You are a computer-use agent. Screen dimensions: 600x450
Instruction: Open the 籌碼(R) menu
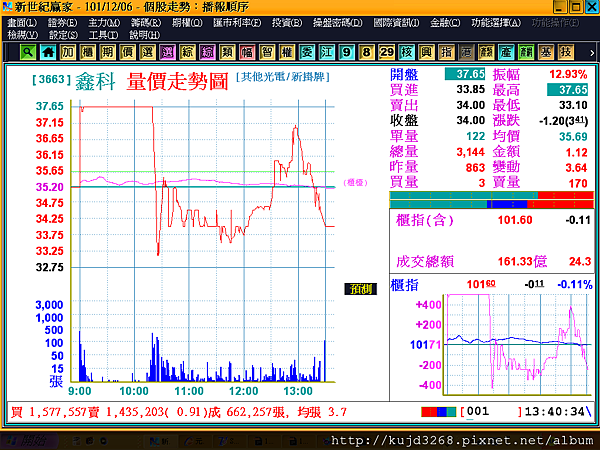click(x=146, y=23)
